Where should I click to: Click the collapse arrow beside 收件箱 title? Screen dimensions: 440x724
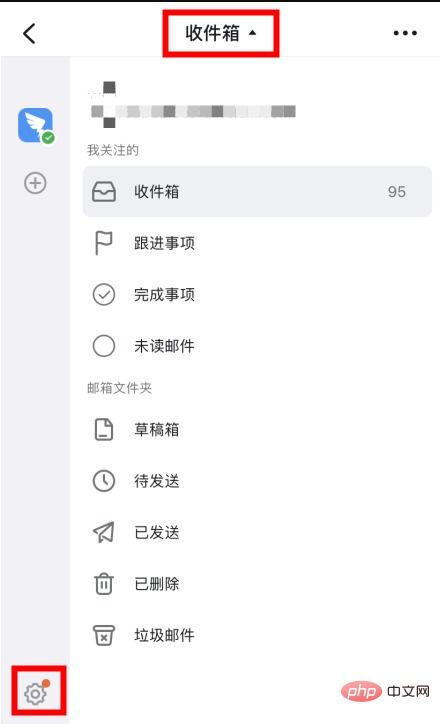coord(252,33)
